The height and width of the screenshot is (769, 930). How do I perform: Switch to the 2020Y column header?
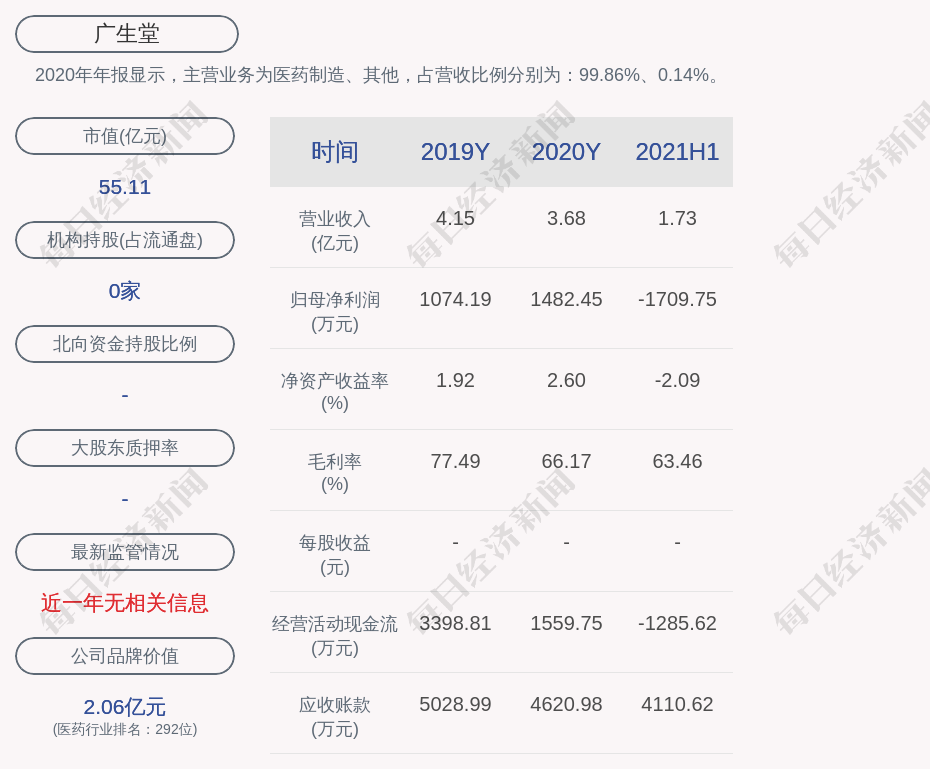coord(566,152)
